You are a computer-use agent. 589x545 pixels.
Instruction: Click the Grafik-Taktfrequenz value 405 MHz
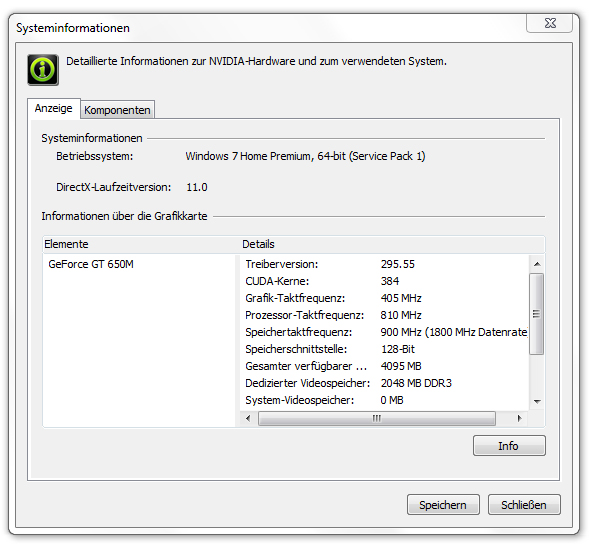click(401, 298)
